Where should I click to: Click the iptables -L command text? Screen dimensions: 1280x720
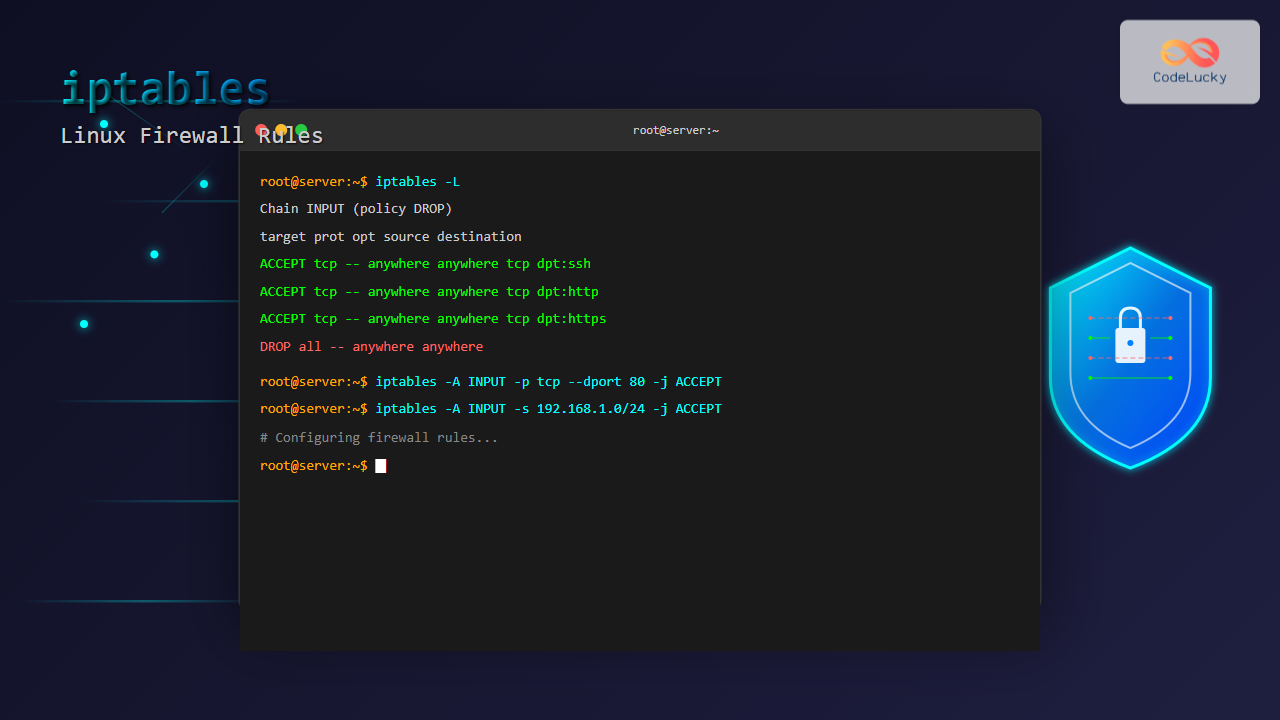point(418,181)
